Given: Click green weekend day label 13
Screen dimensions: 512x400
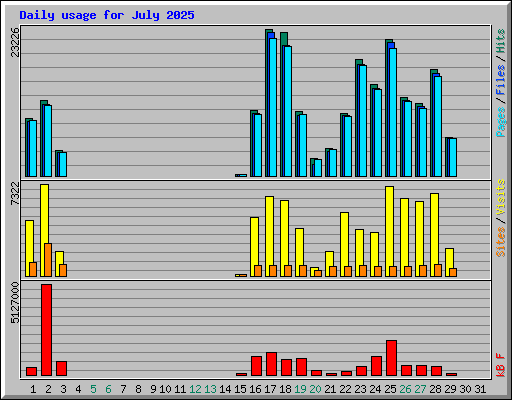Looking at the screenshot, I should click(210, 389).
